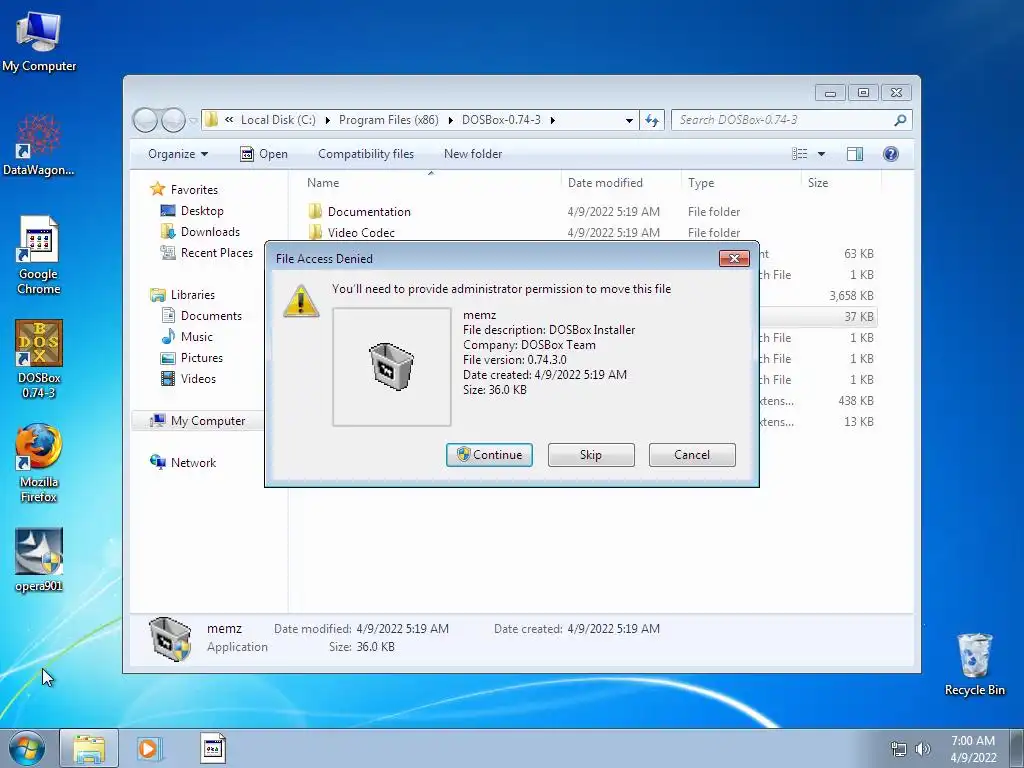
Task: Open Windows Media Player from the taskbar
Action: 150,748
